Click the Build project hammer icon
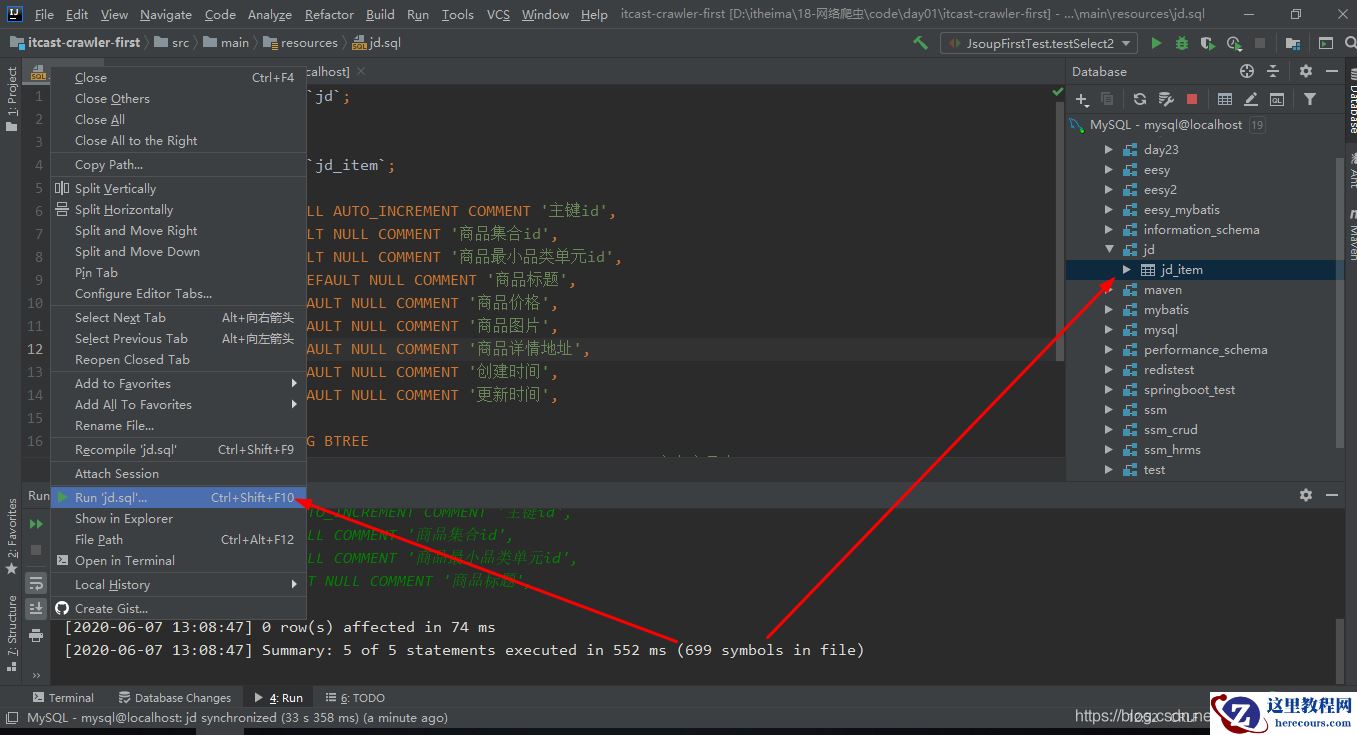 [920, 43]
